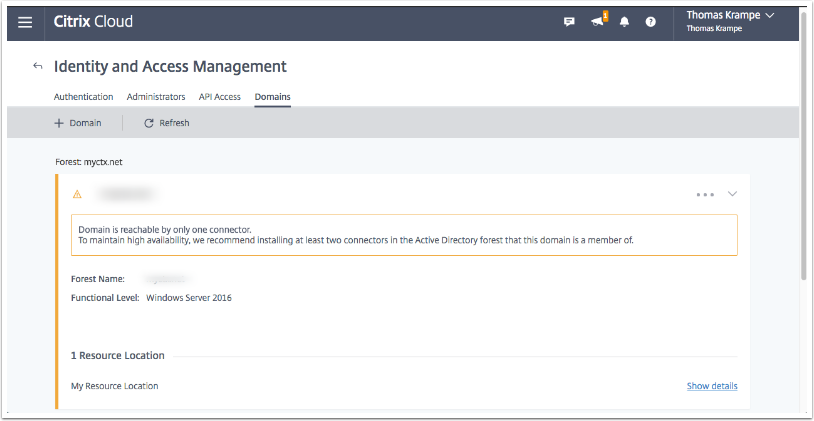Click the Citrix Cloud logo
814x421 pixels.
tap(93, 22)
